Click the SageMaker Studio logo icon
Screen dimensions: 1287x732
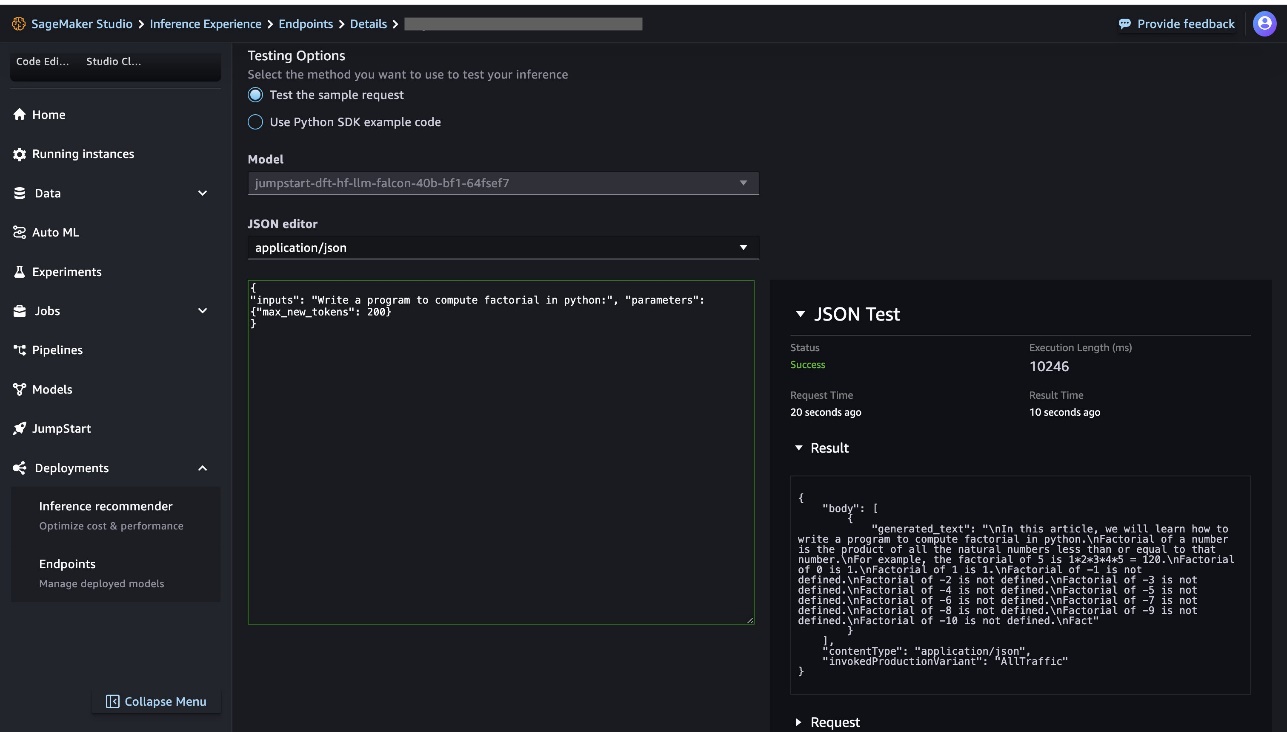(19, 24)
